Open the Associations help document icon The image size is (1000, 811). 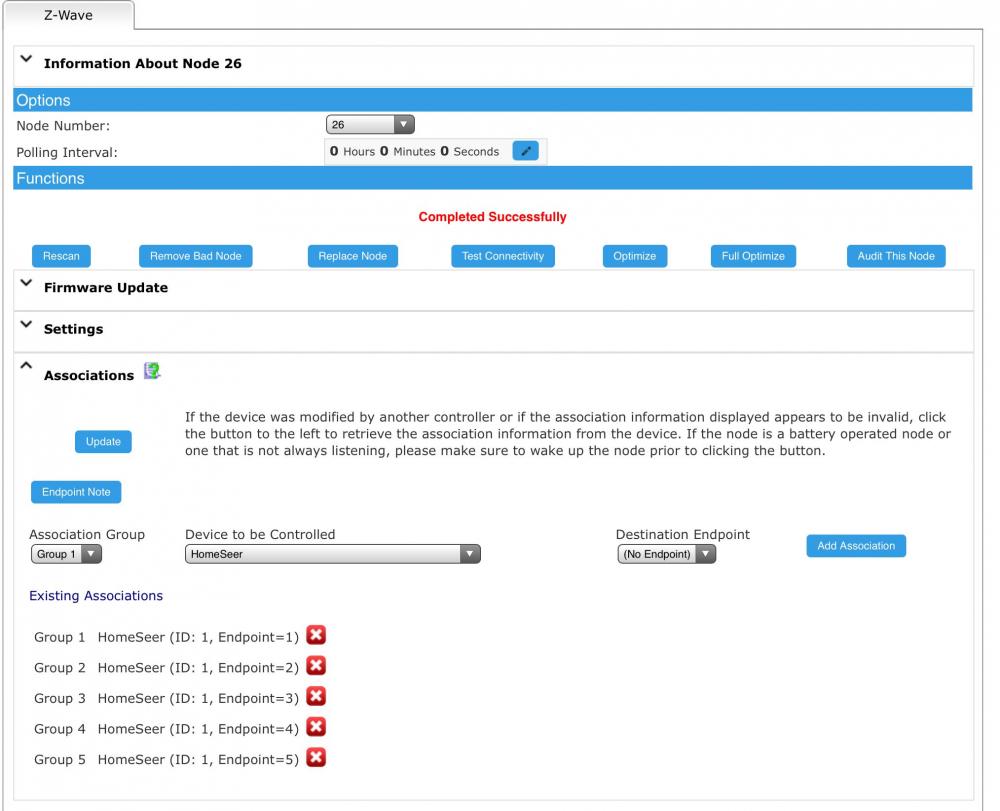pos(152,372)
